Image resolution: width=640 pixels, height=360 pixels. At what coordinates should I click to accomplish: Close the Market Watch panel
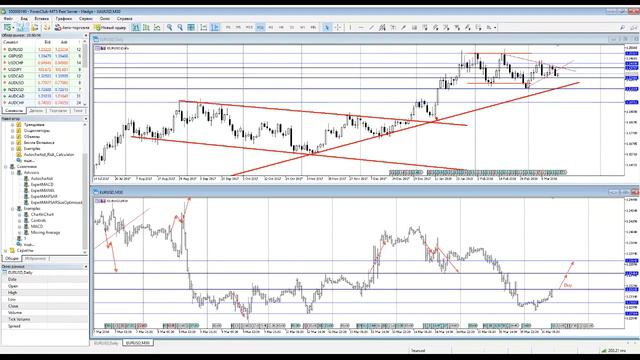85,36
